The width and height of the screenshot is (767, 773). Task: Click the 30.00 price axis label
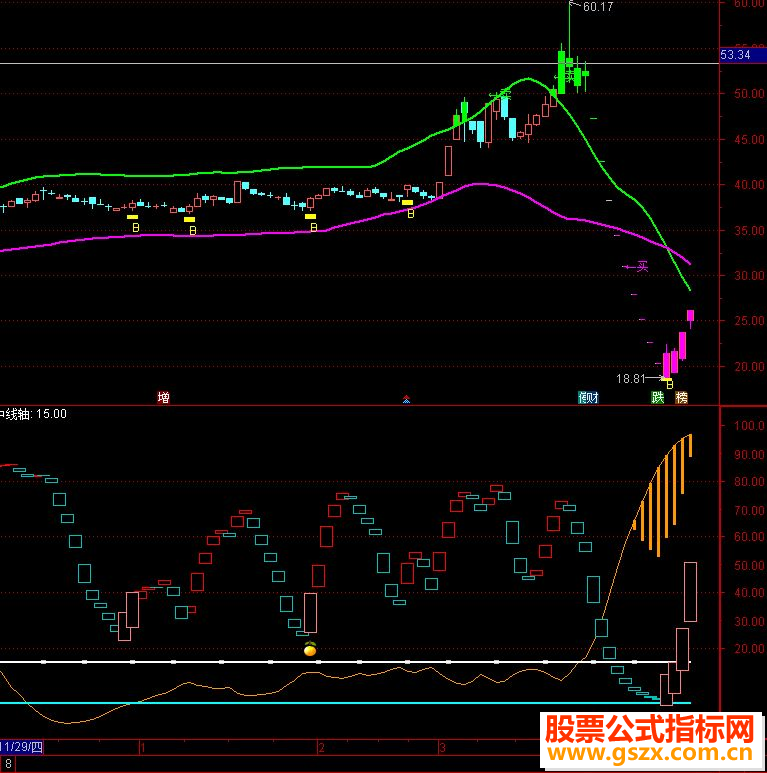click(x=748, y=276)
